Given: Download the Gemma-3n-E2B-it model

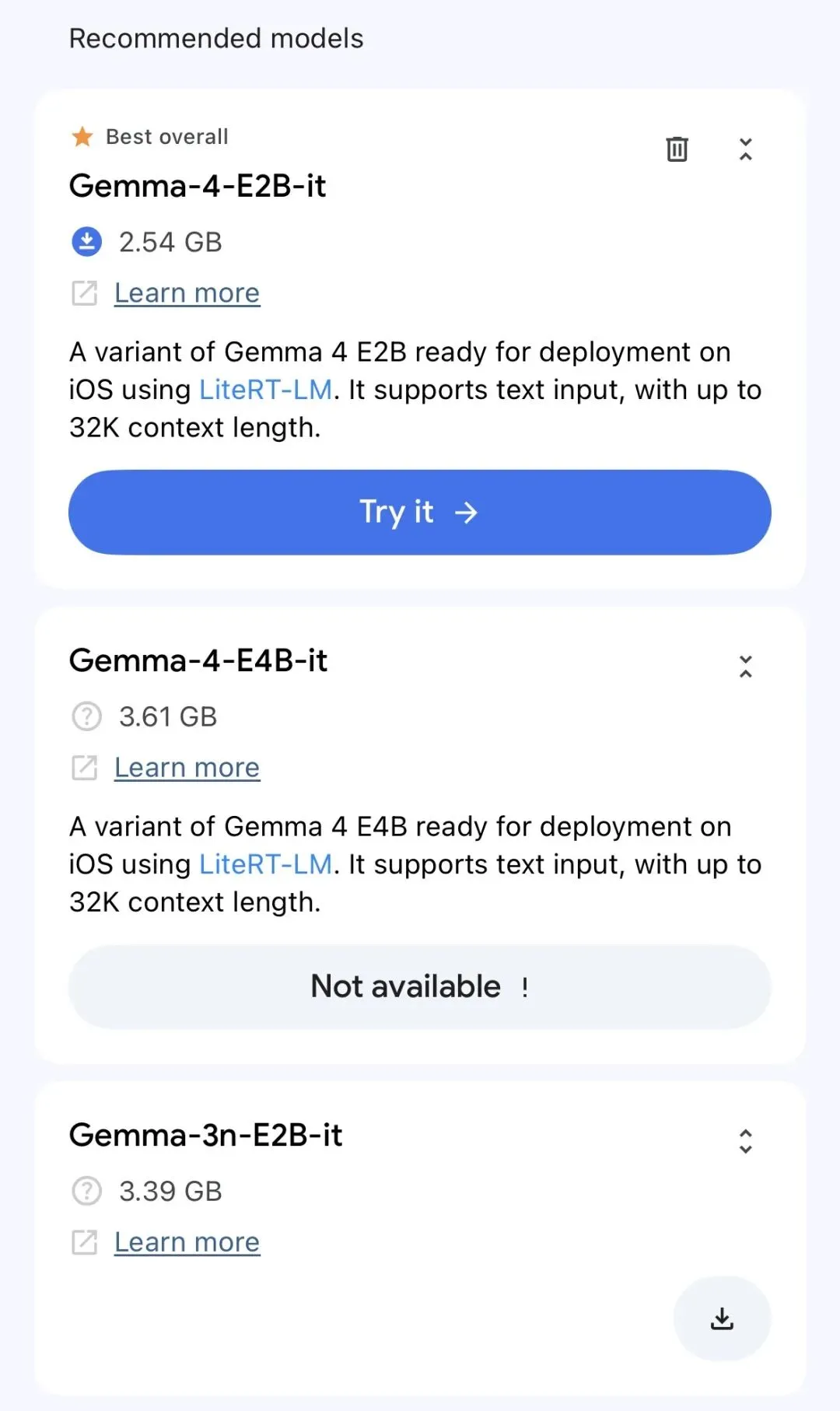Looking at the screenshot, I should point(722,1318).
